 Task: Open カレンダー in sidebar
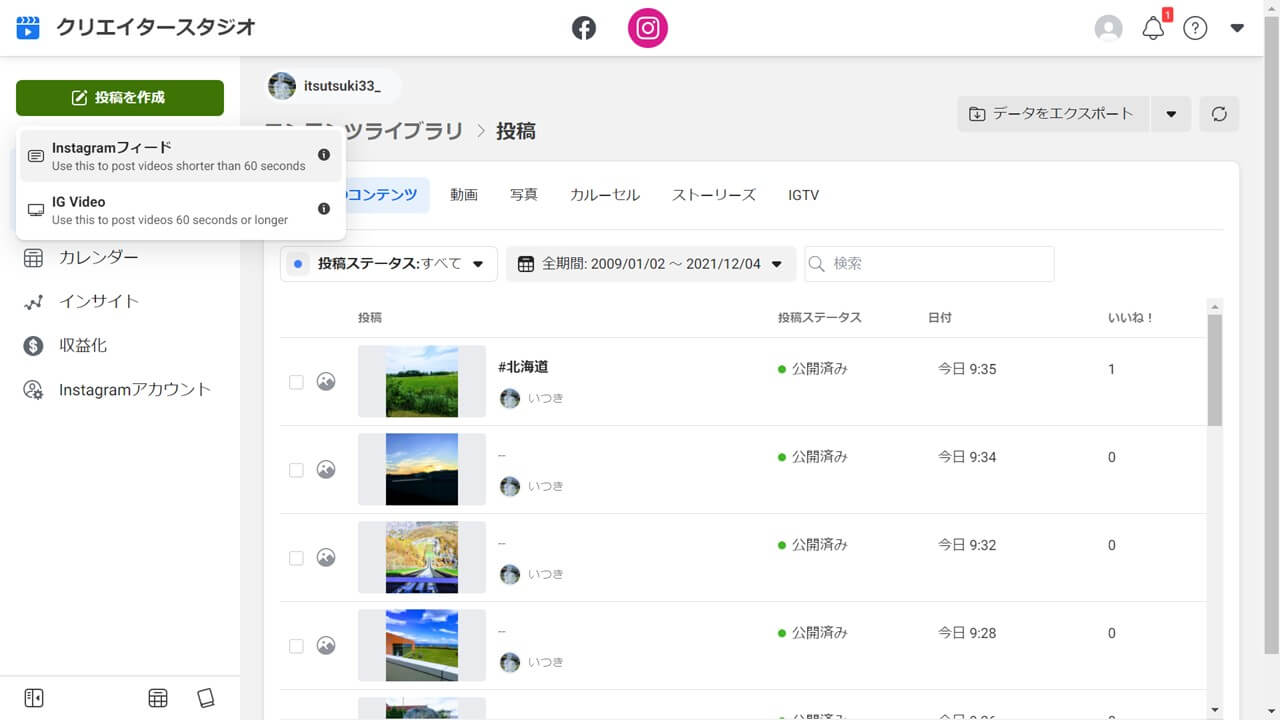pos(99,257)
